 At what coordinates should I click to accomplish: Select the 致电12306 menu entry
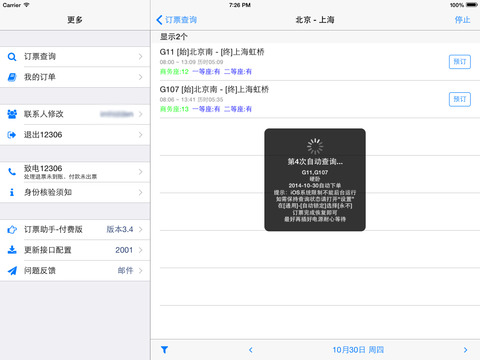click(75, 172)
